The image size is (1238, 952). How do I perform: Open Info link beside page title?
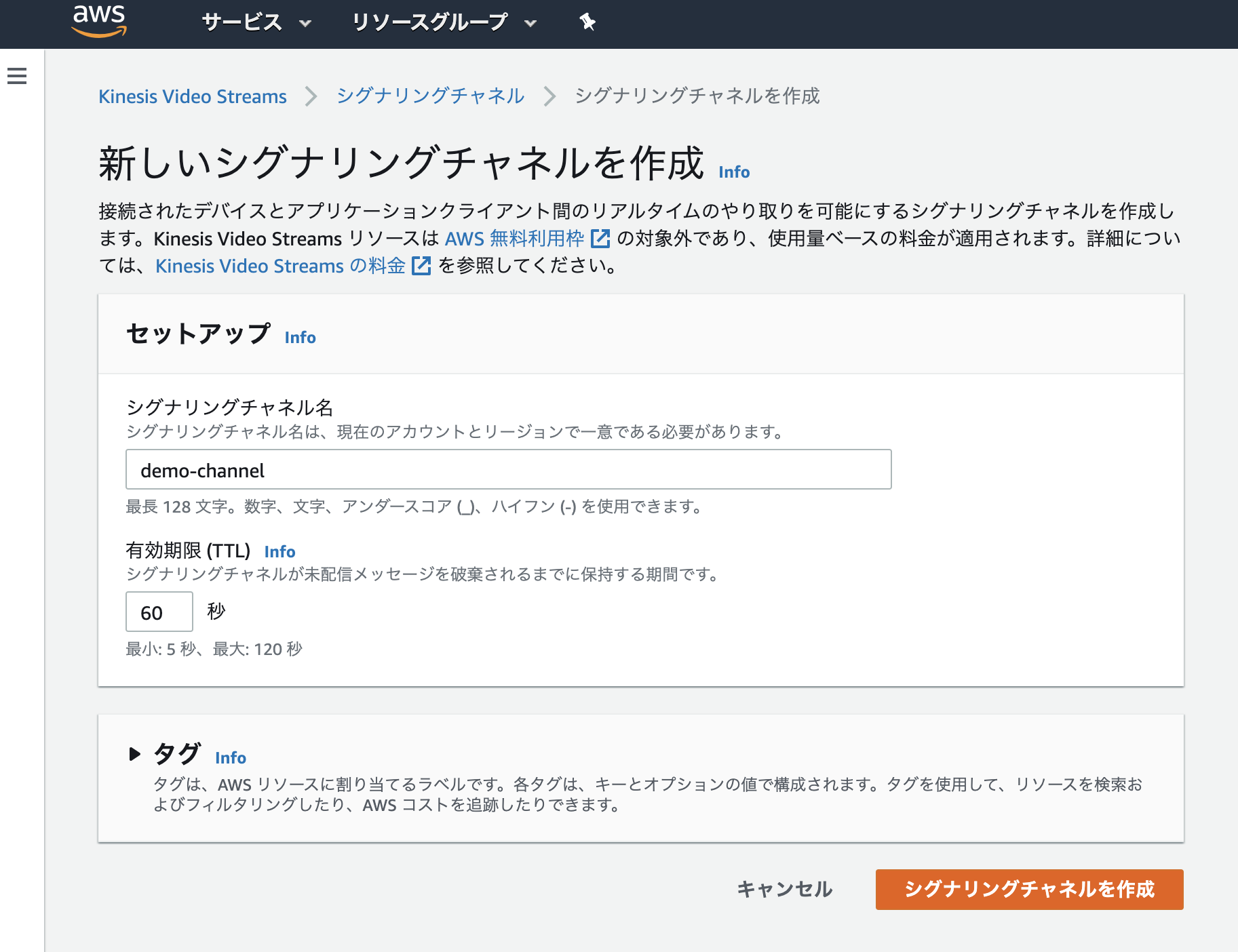coord(734,172)
